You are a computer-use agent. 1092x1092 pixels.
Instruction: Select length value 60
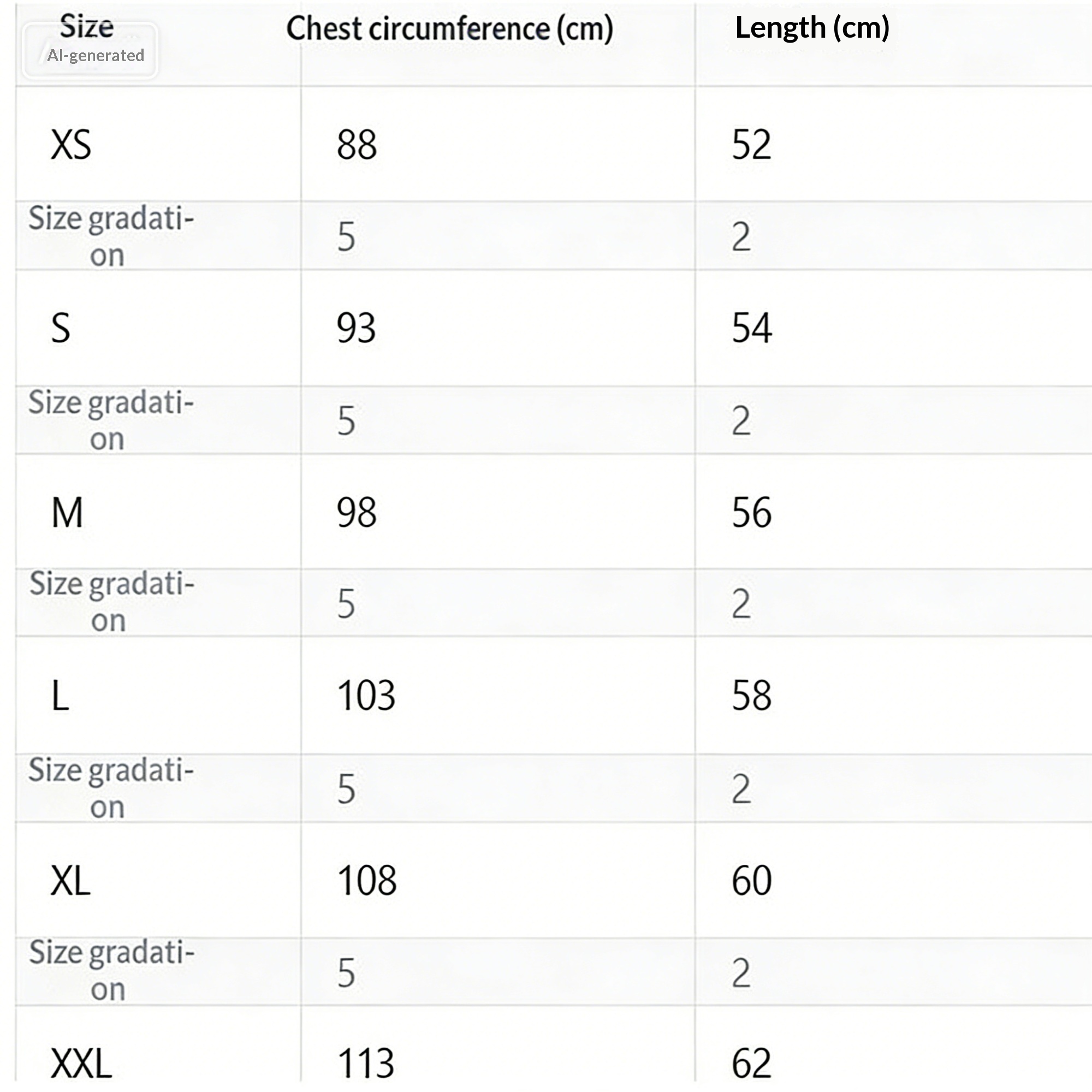tap(751, 881)
